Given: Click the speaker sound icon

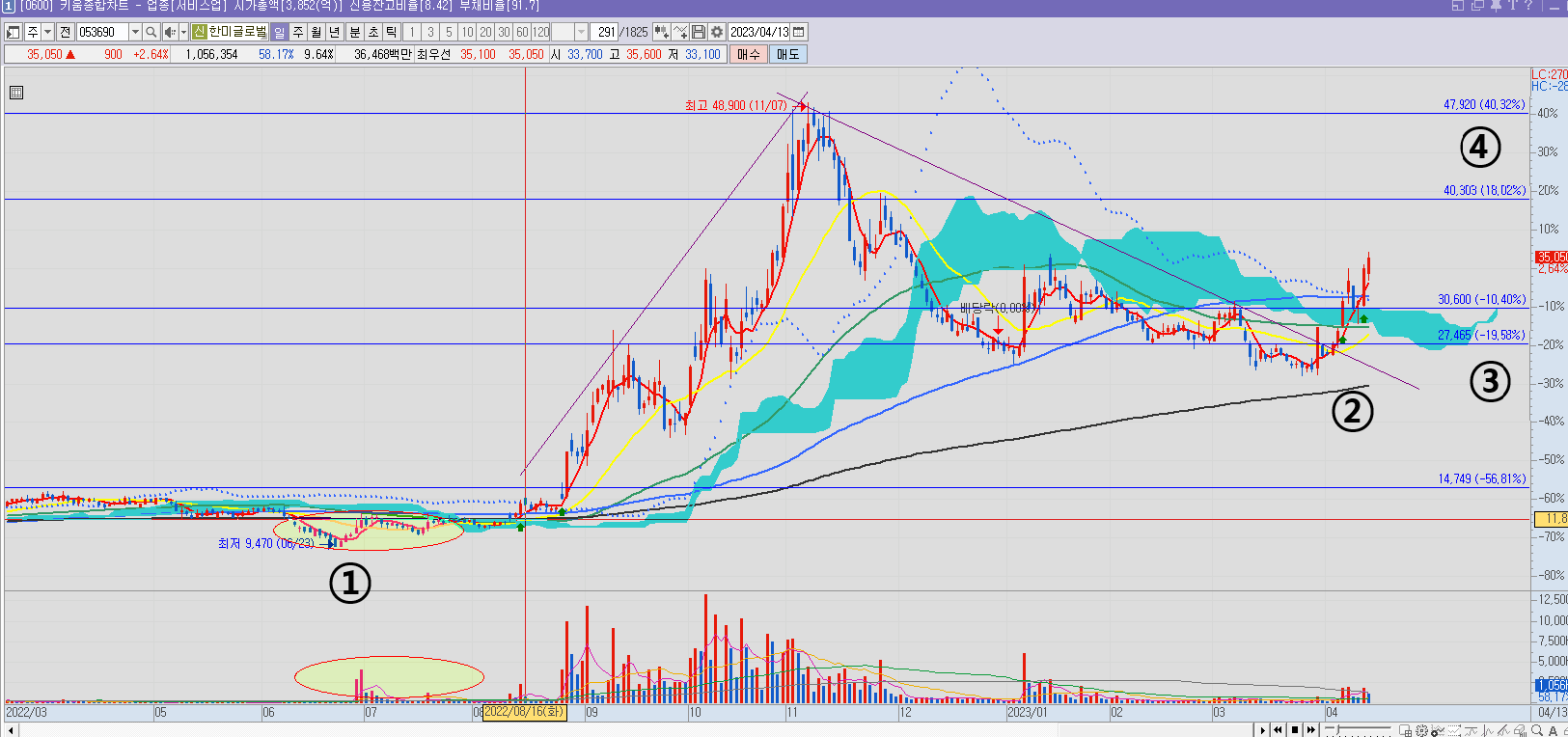Looking at the screenshot, I should (170, 32).
